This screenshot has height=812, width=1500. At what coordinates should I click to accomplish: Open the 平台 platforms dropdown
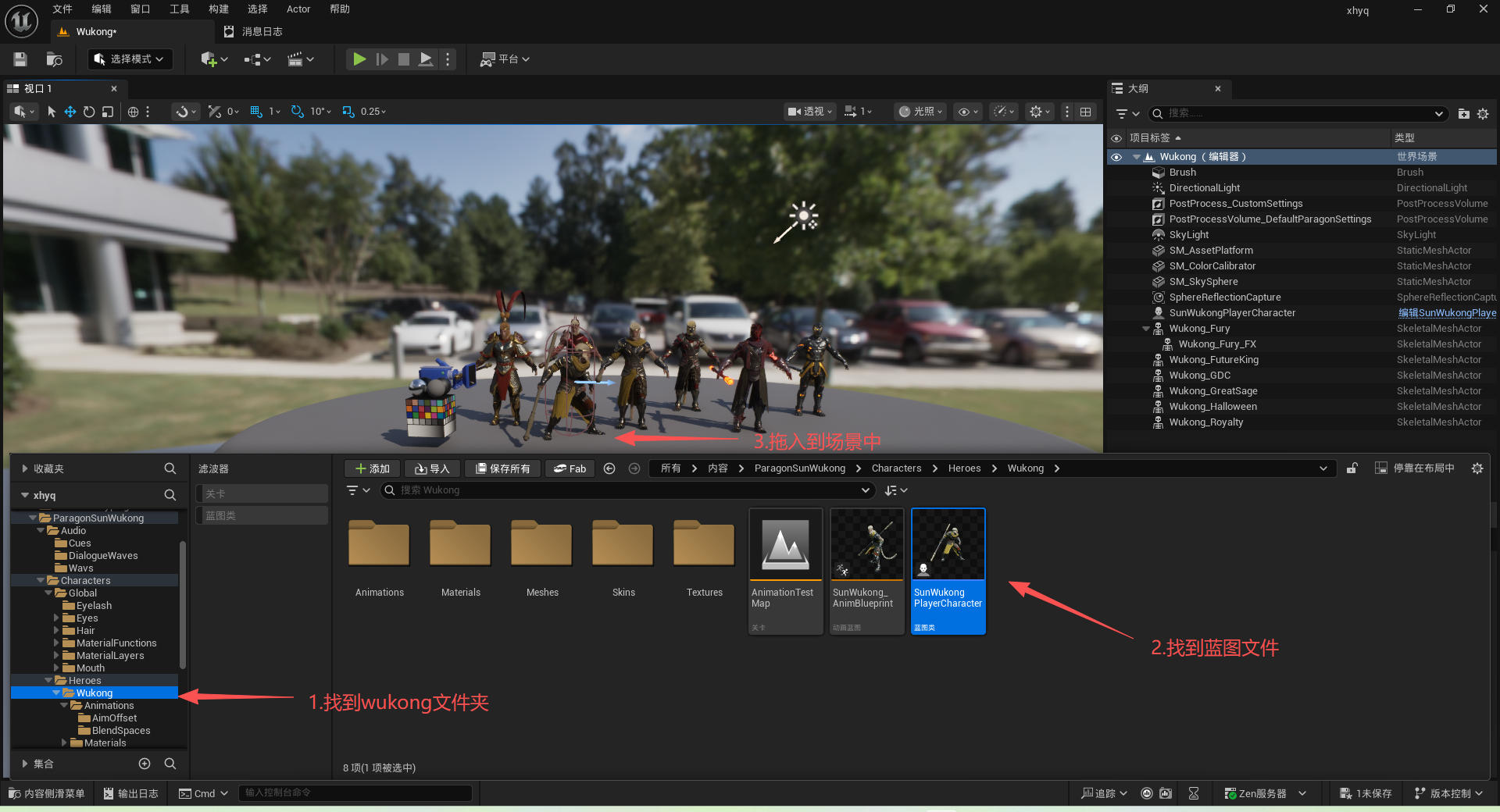tap(505, 59)
